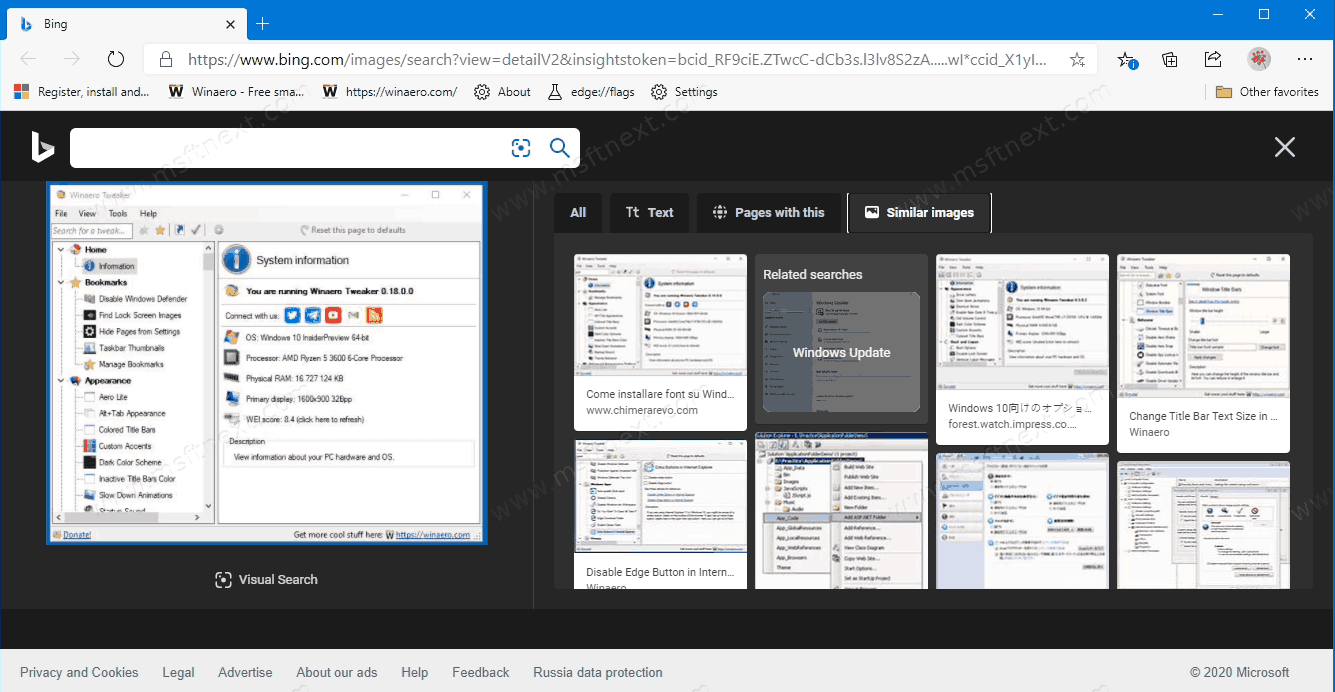1335x692 pixels.
Task: Open the Advertise footer link
Action: coord(245,672)
